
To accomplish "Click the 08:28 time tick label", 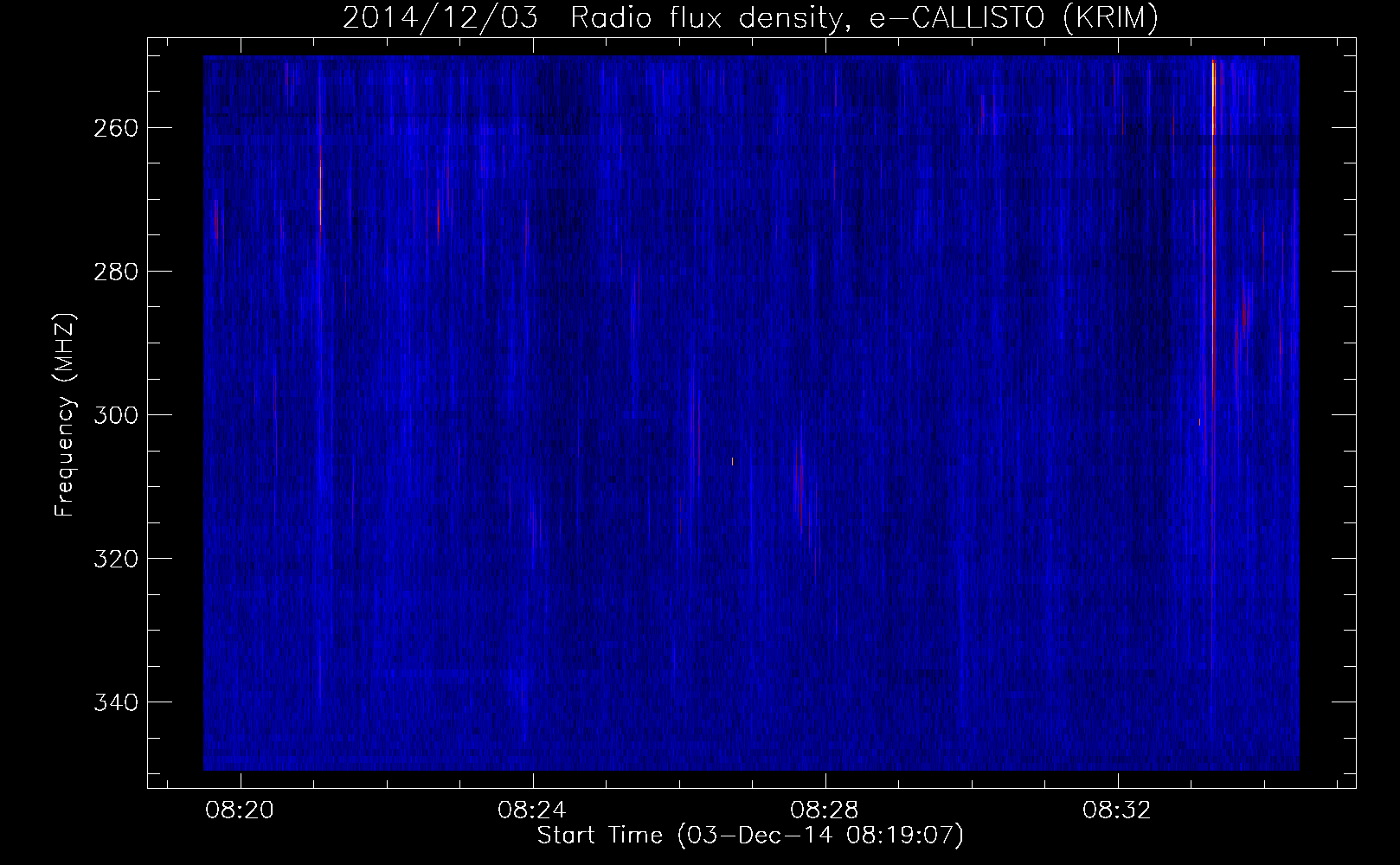I will pyautogui.click(x=825, y=811).
